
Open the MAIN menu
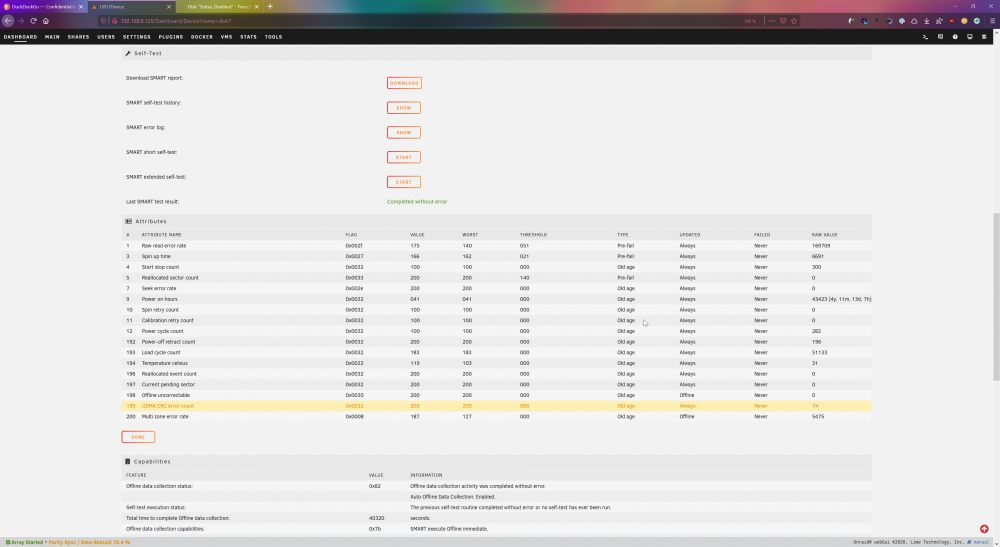[x=52, y=37]
